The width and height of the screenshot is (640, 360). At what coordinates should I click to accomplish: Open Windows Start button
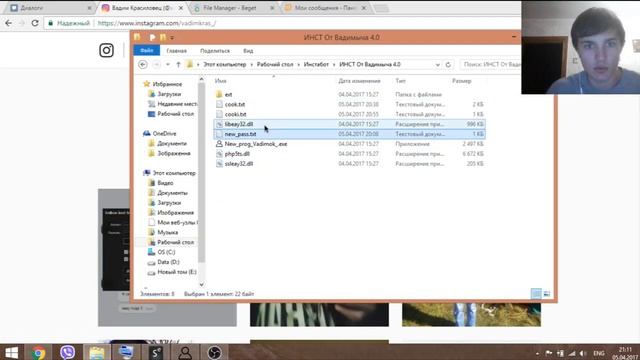pos(11,352)
